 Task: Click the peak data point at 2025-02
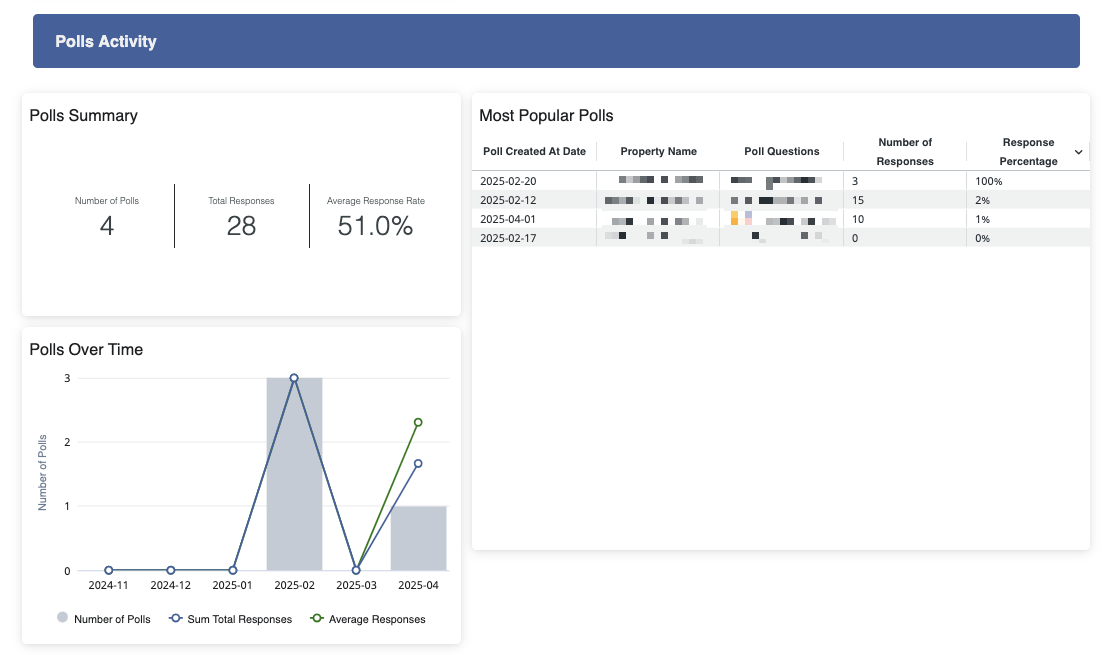click(294, 378)
